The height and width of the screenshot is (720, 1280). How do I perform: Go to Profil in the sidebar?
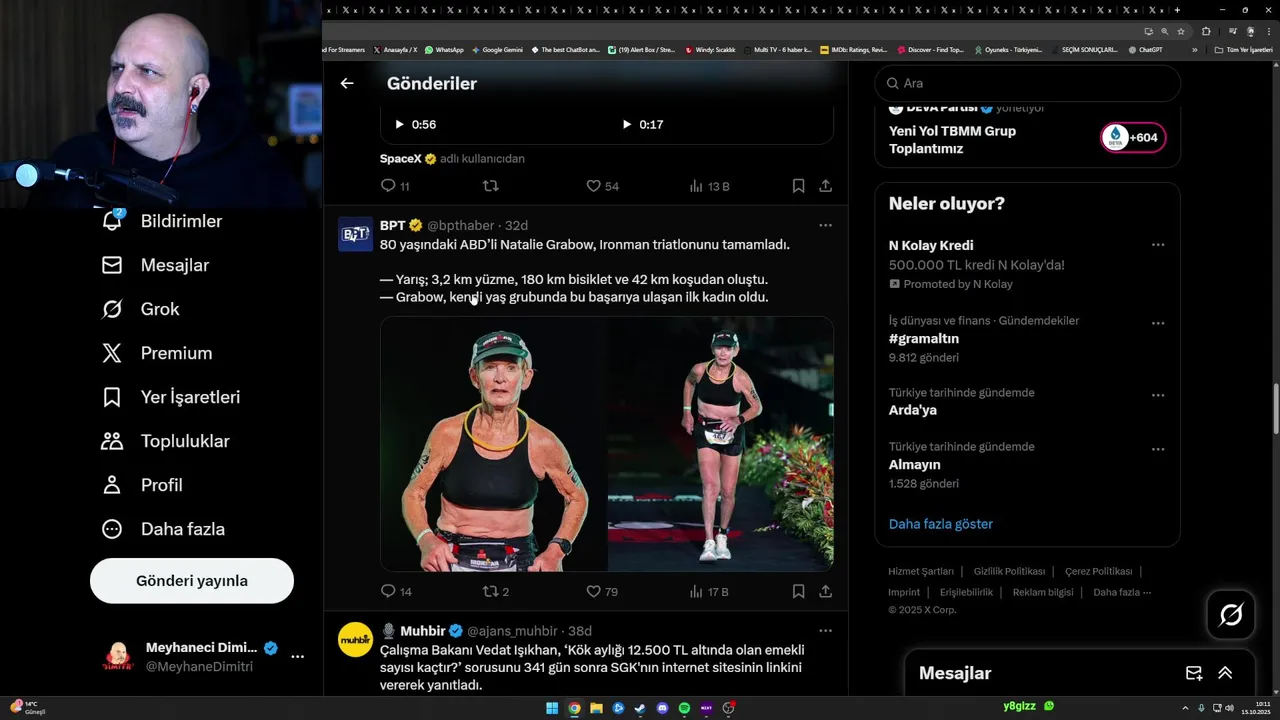point(141,485)
